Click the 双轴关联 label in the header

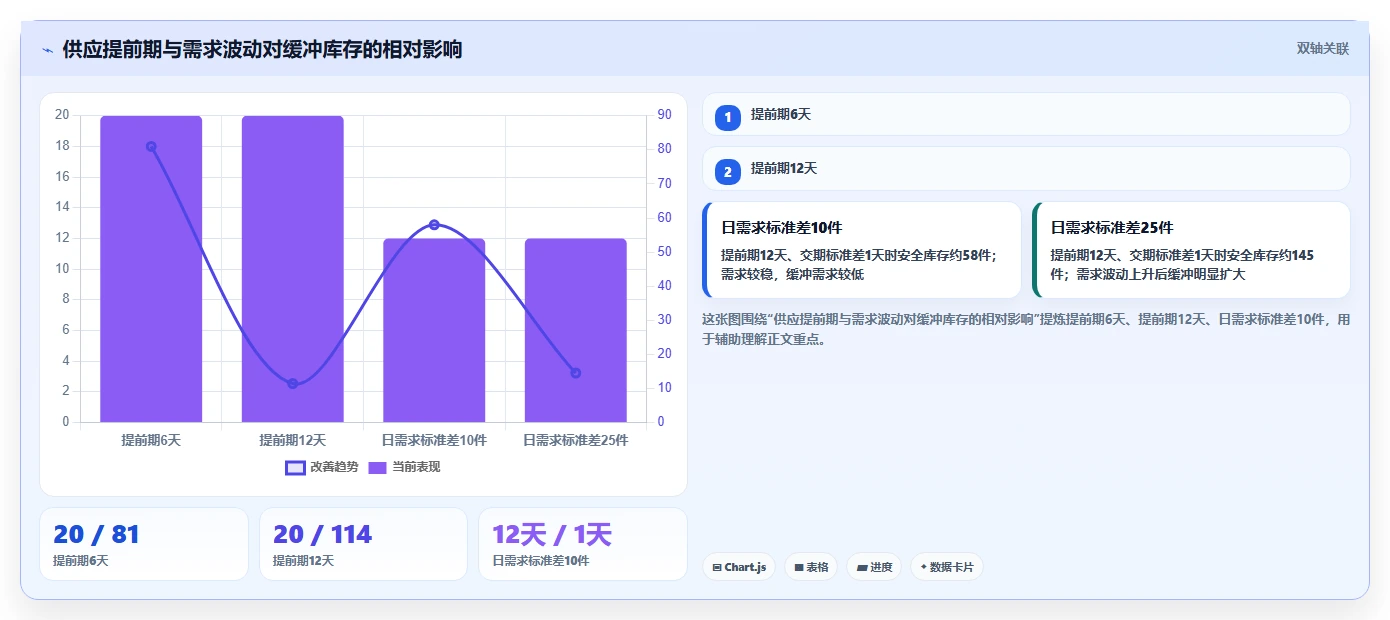click(1323, 48)
